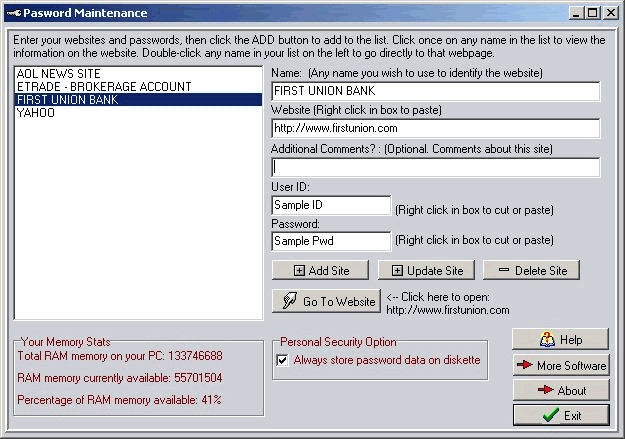Open the About dialog
Screen dimensions: 625x439
(x=561, y=390)
